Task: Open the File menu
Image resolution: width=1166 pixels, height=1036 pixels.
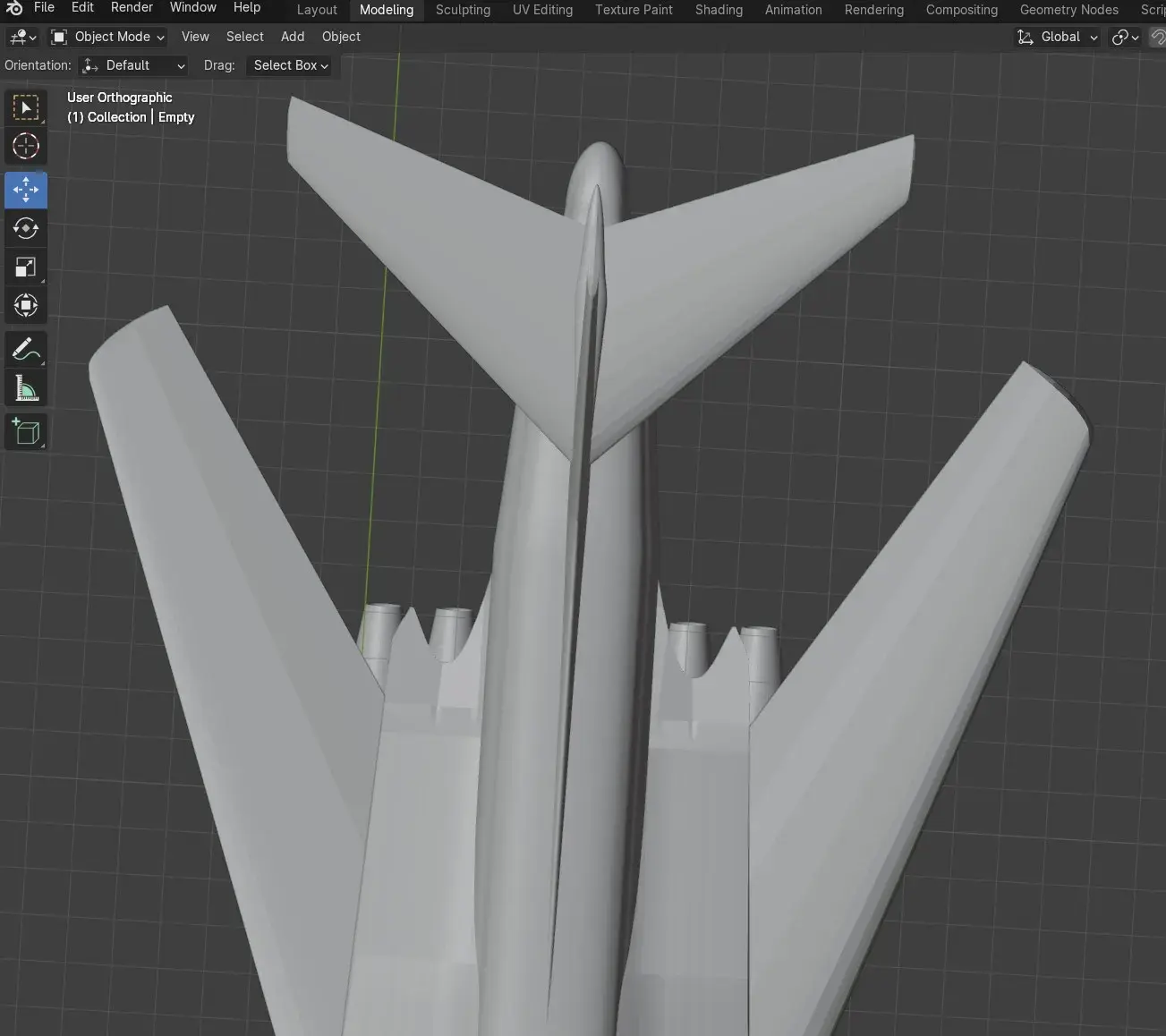Action: pos(44,7)
